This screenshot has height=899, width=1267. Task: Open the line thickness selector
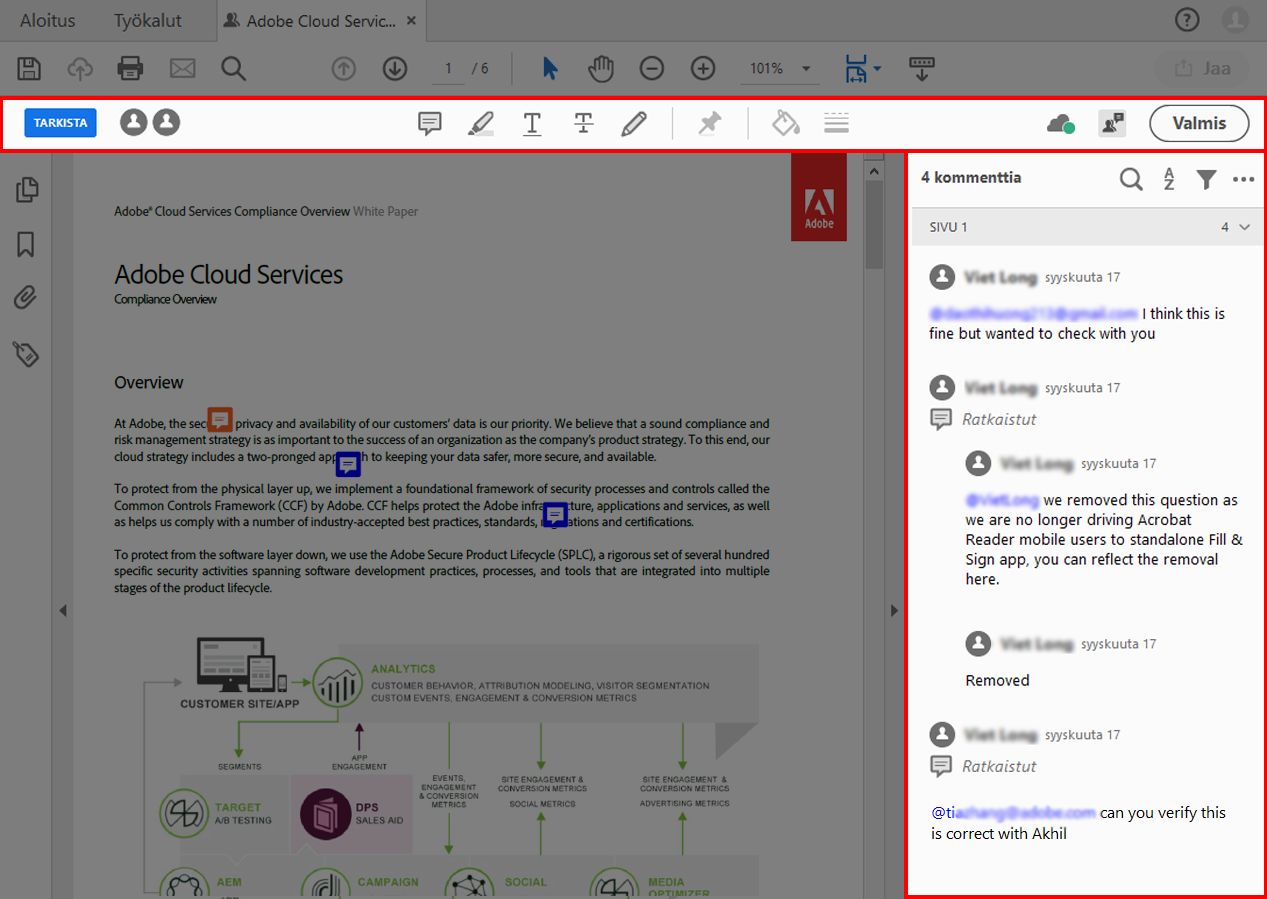[837, 123]
